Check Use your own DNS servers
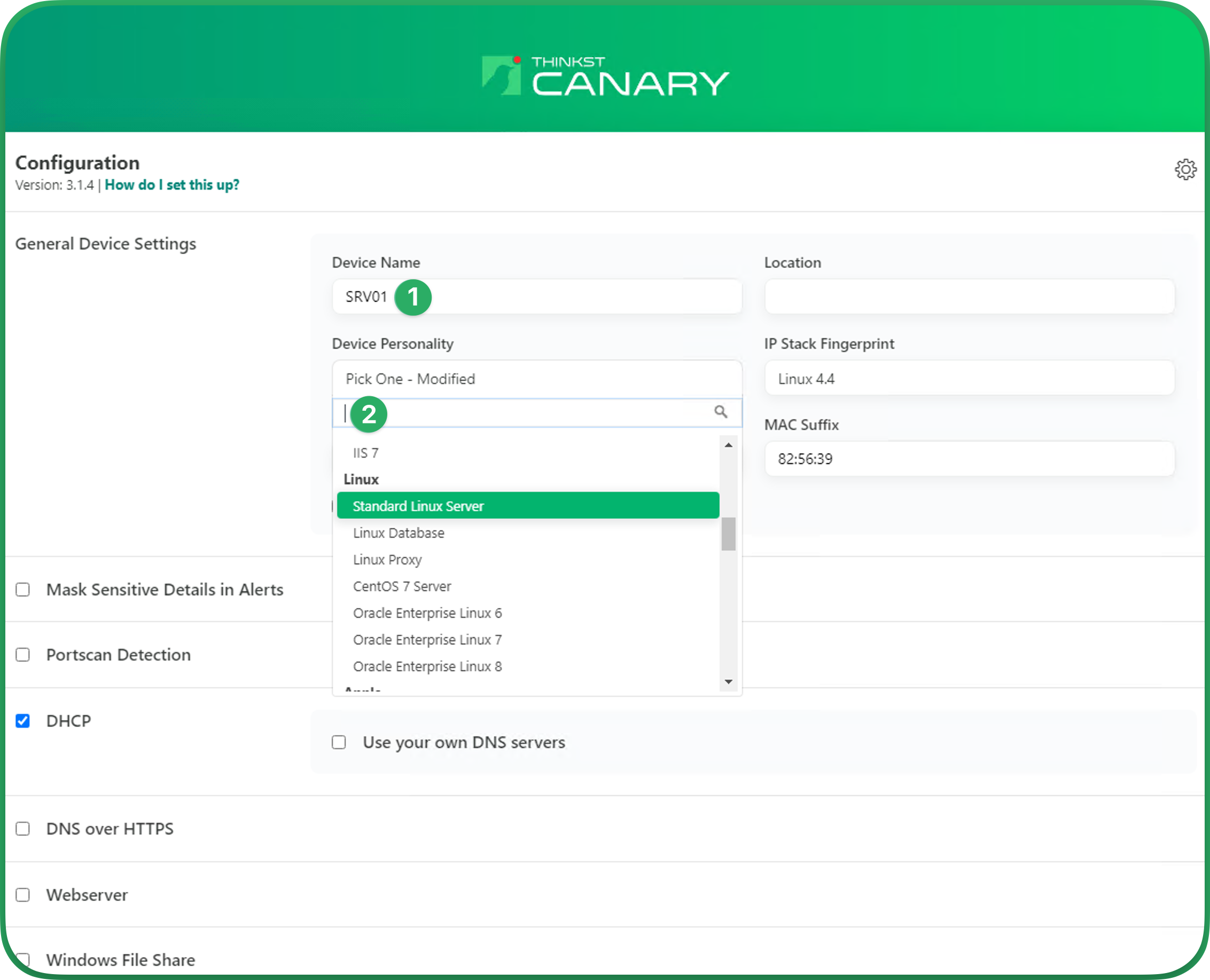The height and width of the screenshot is (980, 1210). (x=339, y=742)
